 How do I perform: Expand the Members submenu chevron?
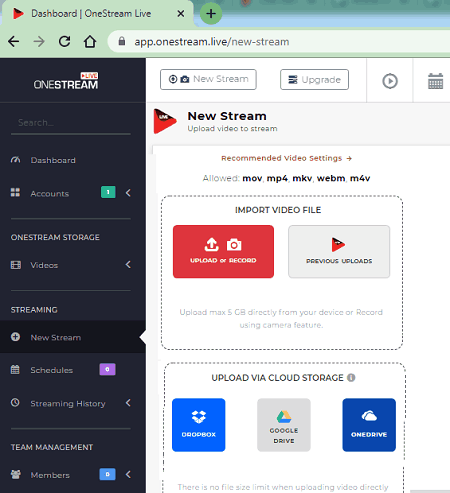(x=128, y=474)
